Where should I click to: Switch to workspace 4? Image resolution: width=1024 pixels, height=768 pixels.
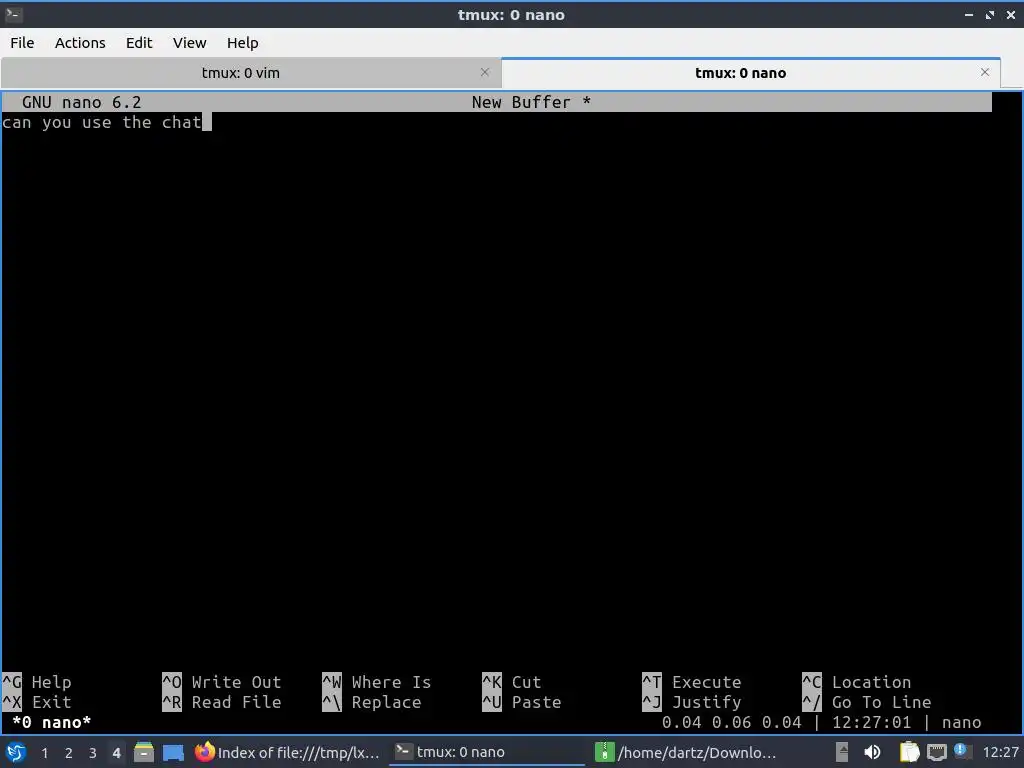(x=116, y=753)
